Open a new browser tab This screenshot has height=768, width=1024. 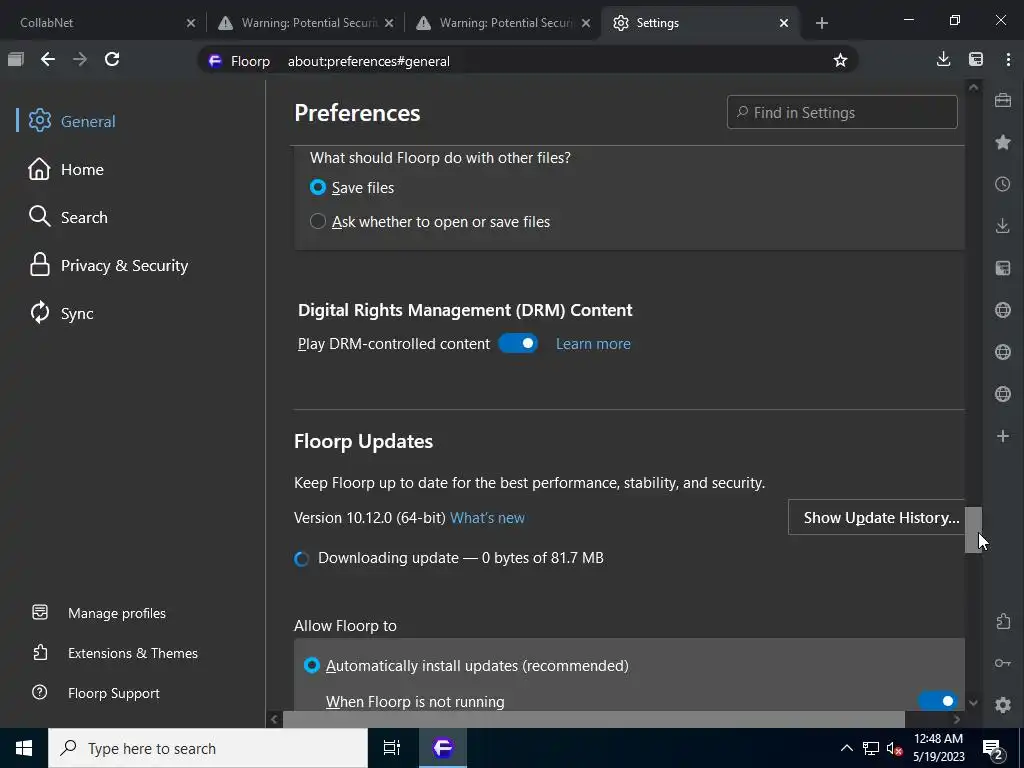pos(822,23)
